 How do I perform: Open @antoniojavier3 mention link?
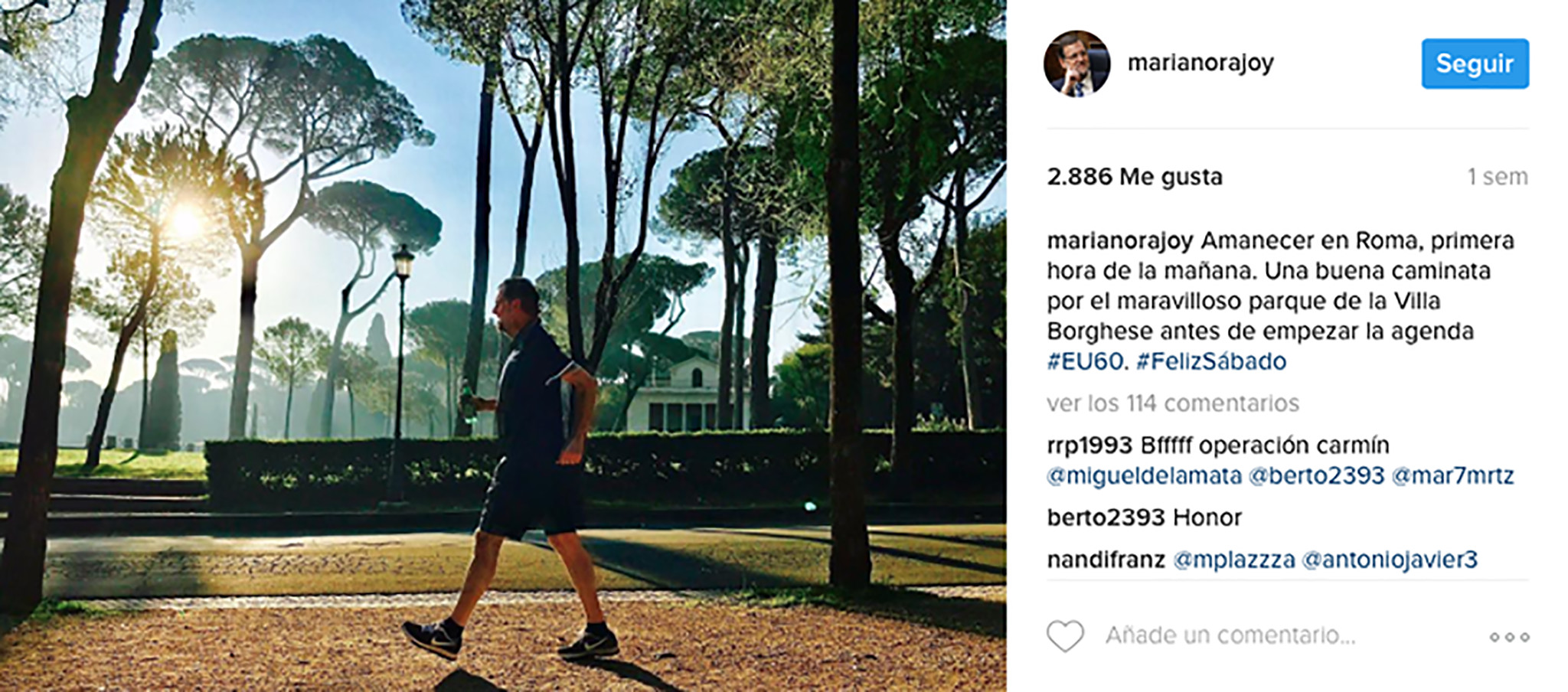tap(1390, 560)
